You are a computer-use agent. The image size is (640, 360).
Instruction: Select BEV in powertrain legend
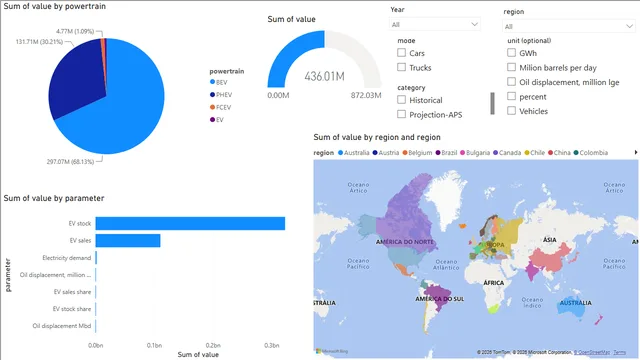pos(219,82)
